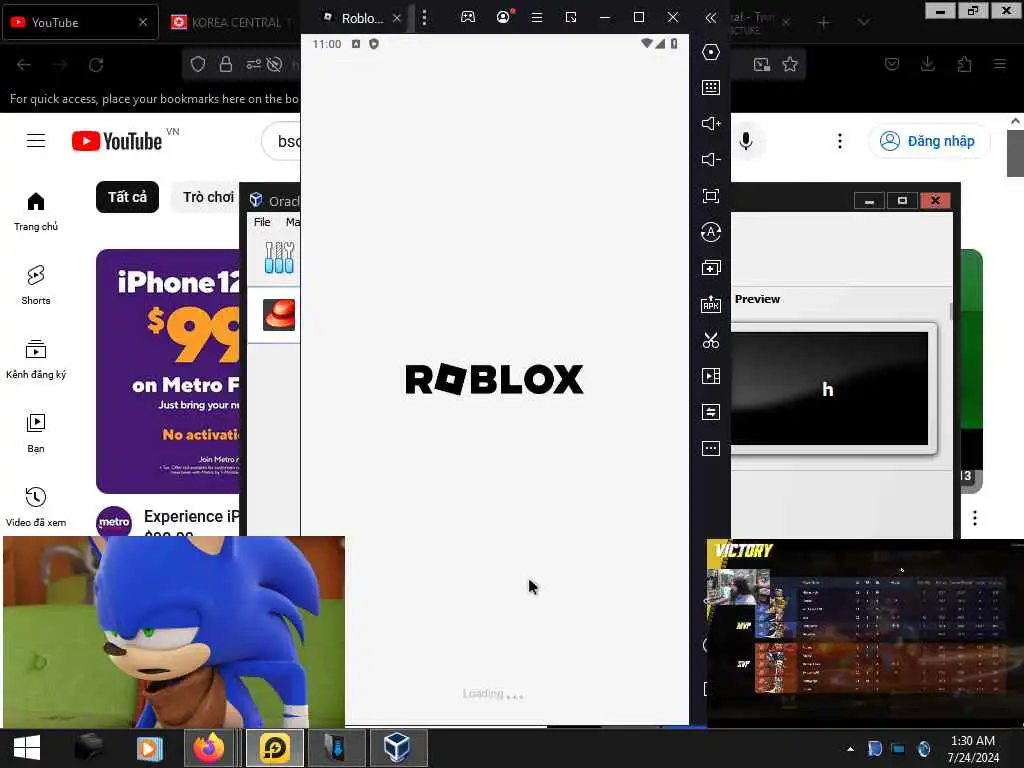Open the LDPlayer settings hexagon icon
Screen dimensions: 1024x768
[711, 52]
